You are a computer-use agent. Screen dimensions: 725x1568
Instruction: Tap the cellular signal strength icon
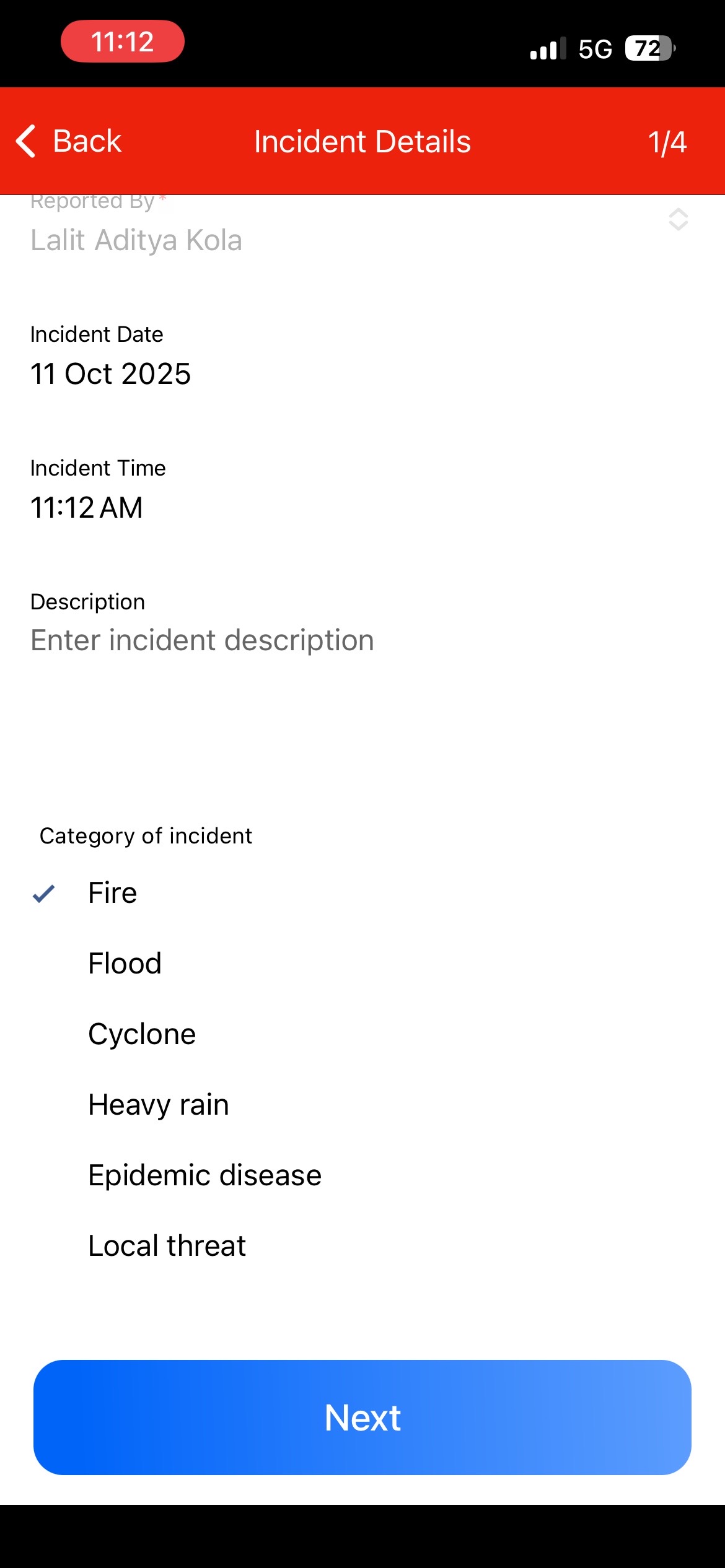pos(548,48)
